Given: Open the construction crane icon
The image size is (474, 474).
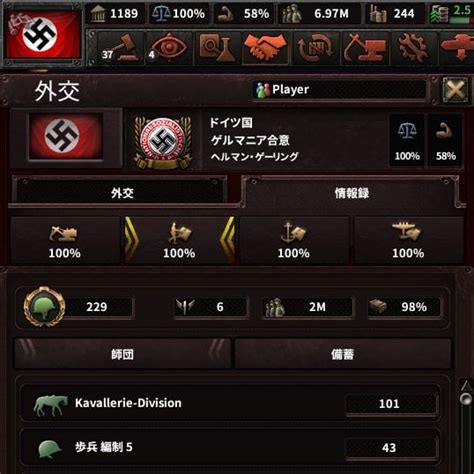Looking at the screenshot, I should pyautogui.click(x=364, y=48).
